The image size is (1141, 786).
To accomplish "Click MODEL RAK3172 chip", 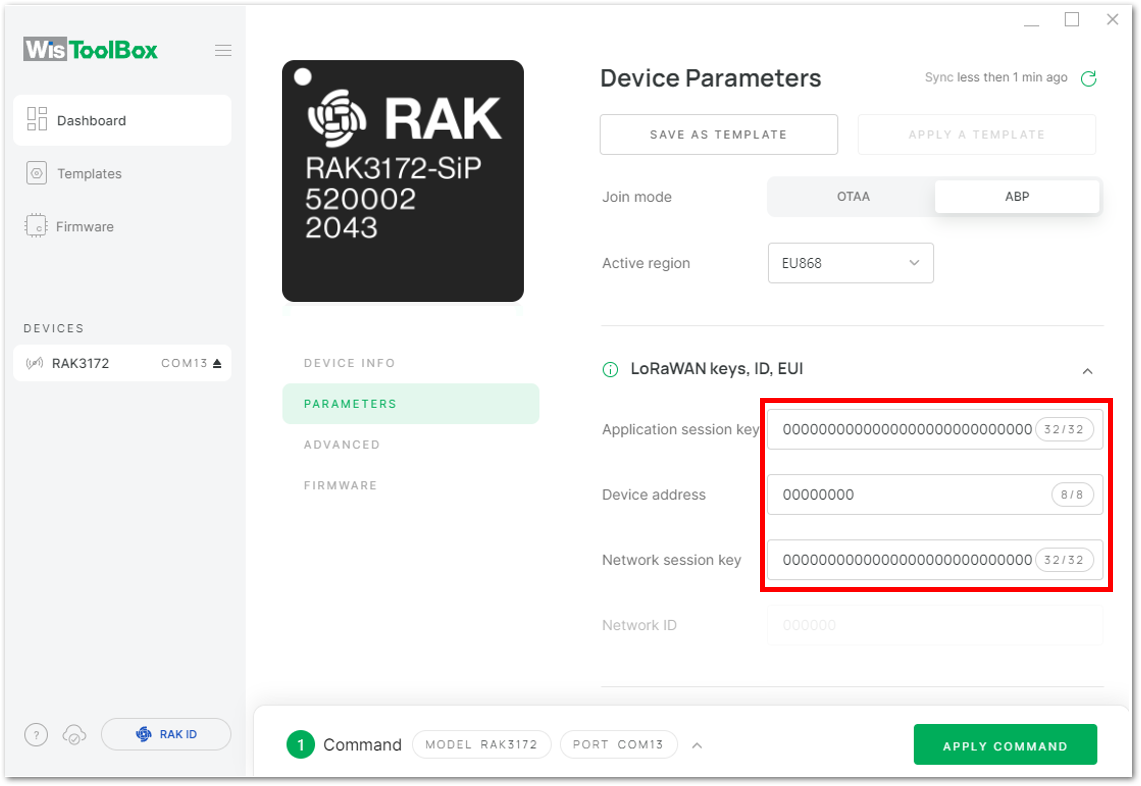I will point(482,745).
